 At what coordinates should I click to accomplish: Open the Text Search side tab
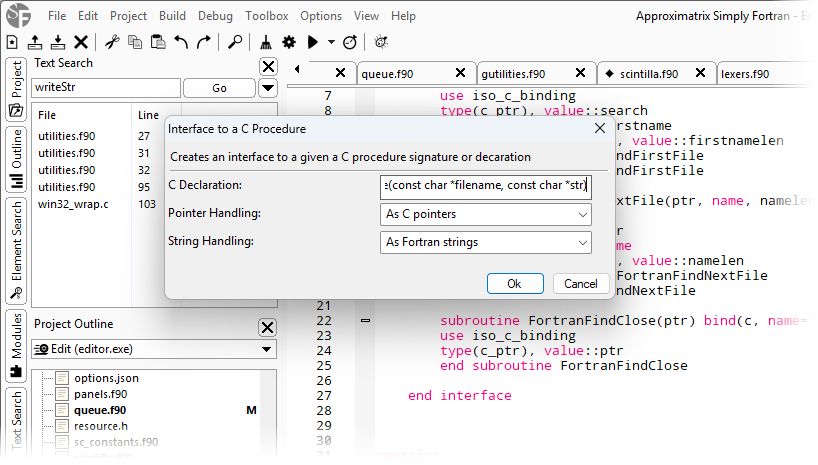tap(16, 423)
